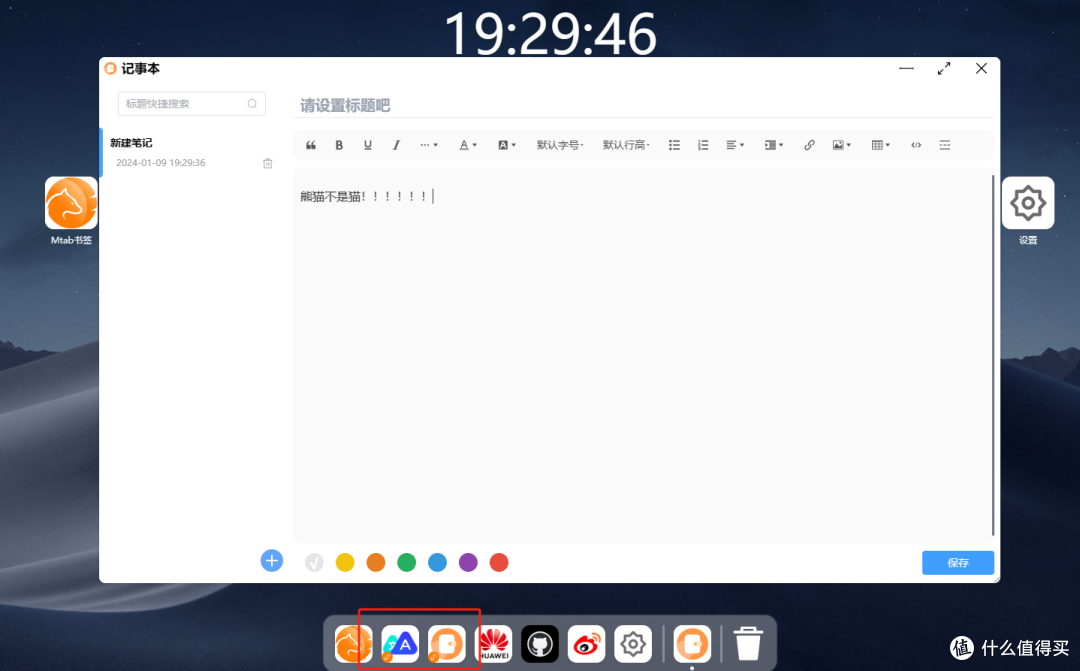Insert a code block
Screen dimensions: 1080x671
tap(916, 145)
